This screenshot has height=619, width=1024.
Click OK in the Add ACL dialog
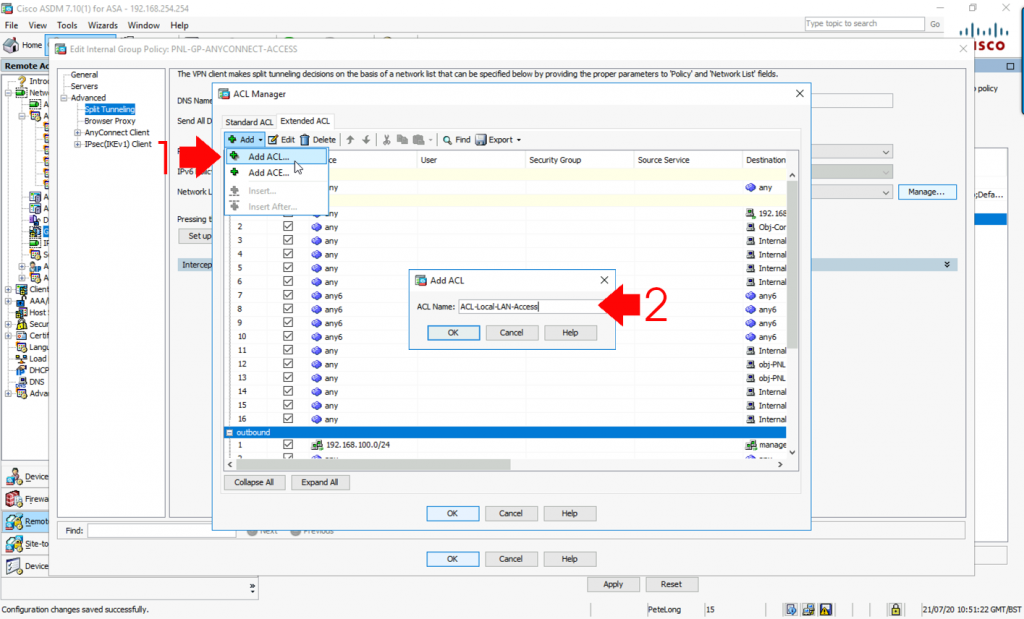pos(454,332)
